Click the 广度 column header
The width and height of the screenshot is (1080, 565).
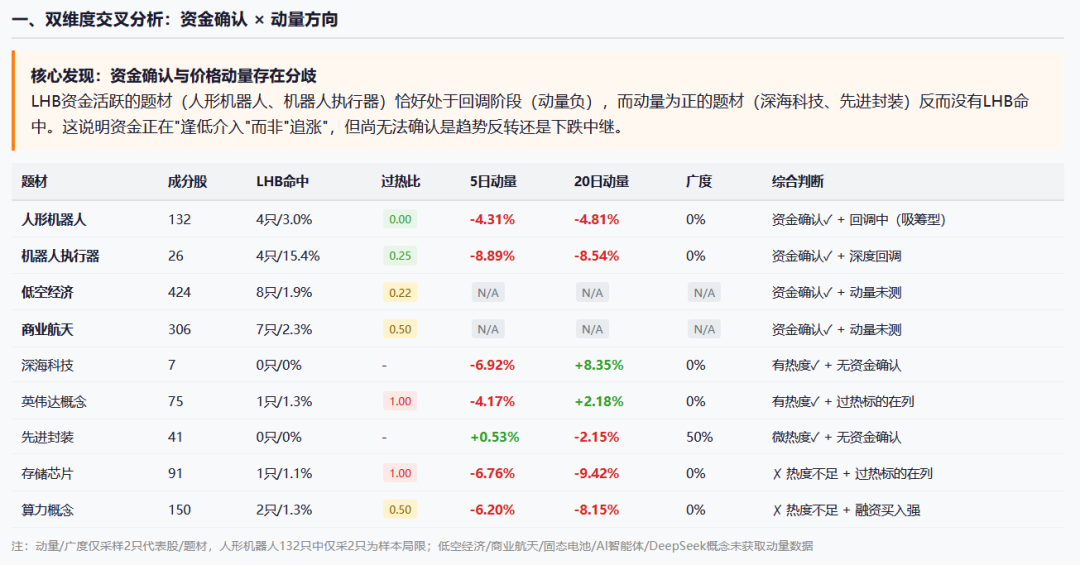click(698, 182)
